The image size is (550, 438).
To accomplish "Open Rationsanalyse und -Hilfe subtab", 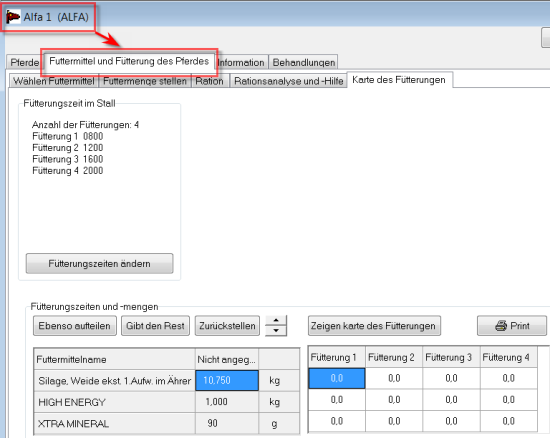I will pos(288,81).
